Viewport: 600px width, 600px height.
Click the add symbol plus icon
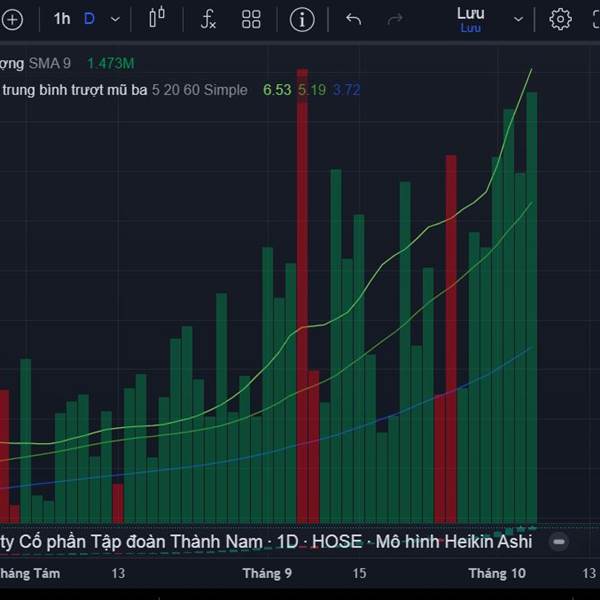tap(12, 19)
